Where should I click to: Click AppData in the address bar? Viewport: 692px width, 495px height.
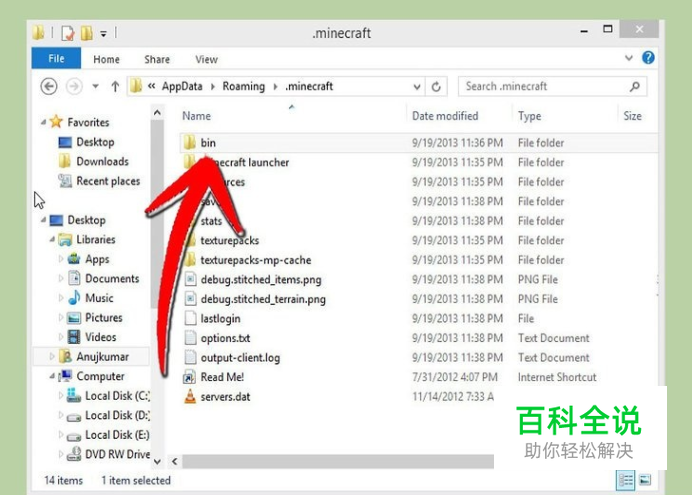tap(182, 86)
